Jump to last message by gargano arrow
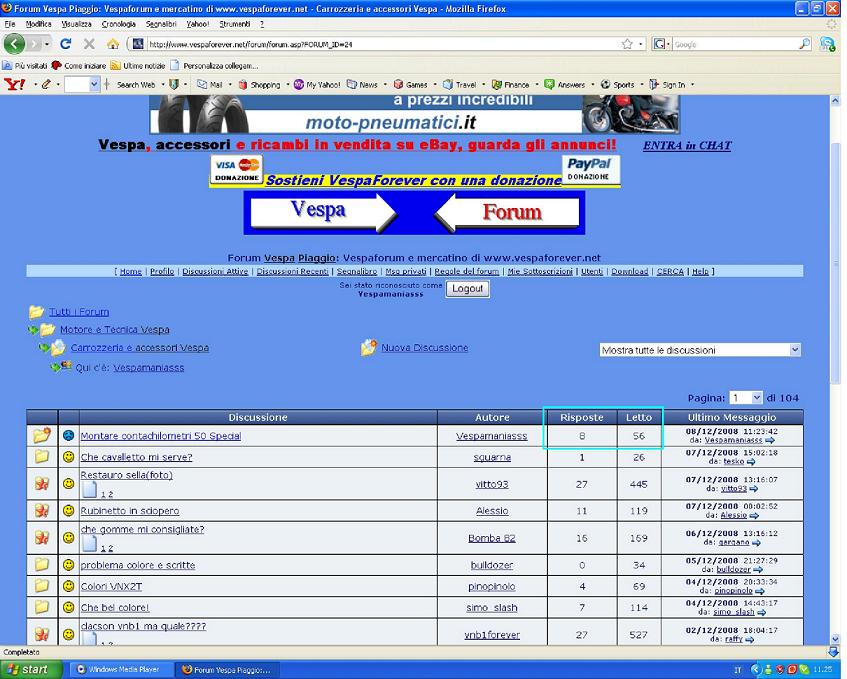The height and width of the screenshot is (679, 847). (x=756, y=542)
